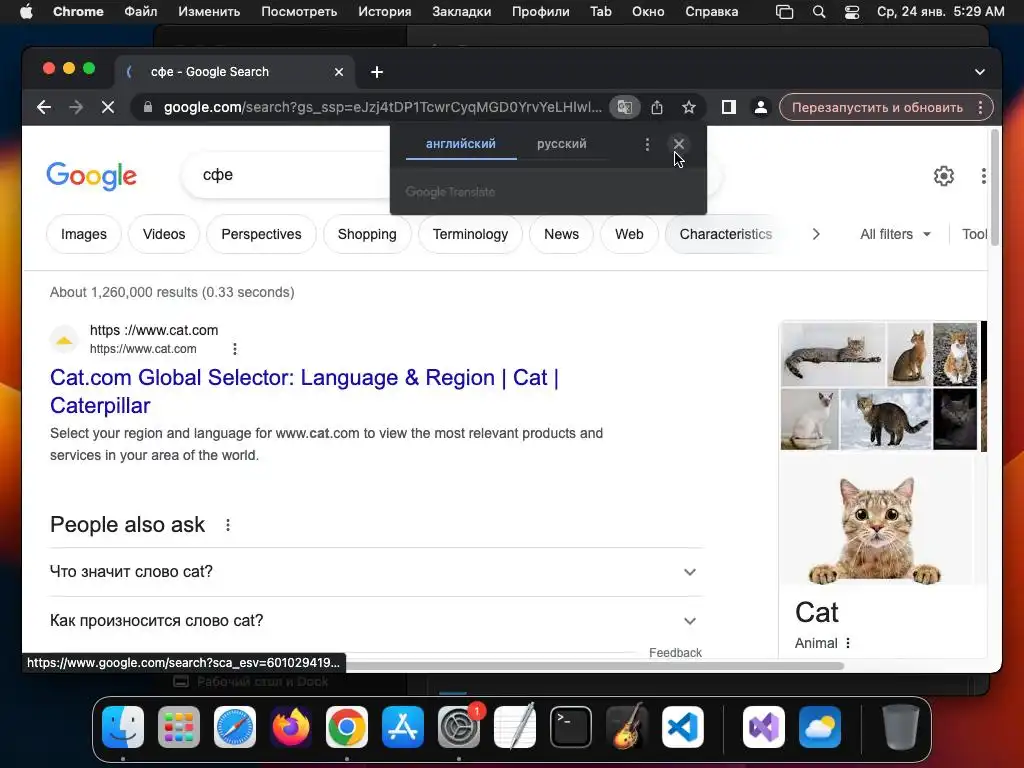Open Chrome three-dot menu on update button

pyautogui.click(x=980, y=107)
